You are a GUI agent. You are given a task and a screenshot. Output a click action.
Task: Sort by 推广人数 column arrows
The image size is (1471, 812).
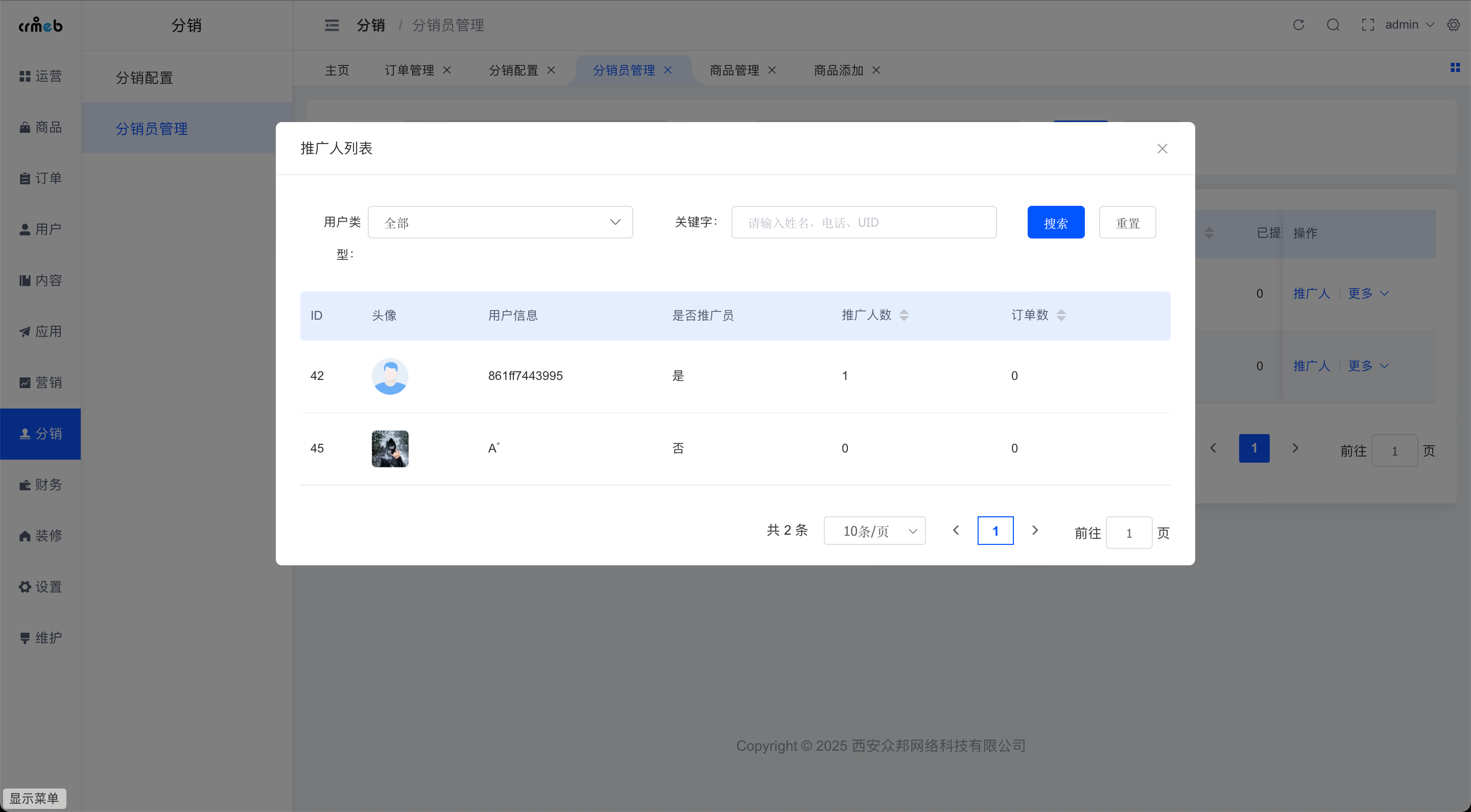904,315
